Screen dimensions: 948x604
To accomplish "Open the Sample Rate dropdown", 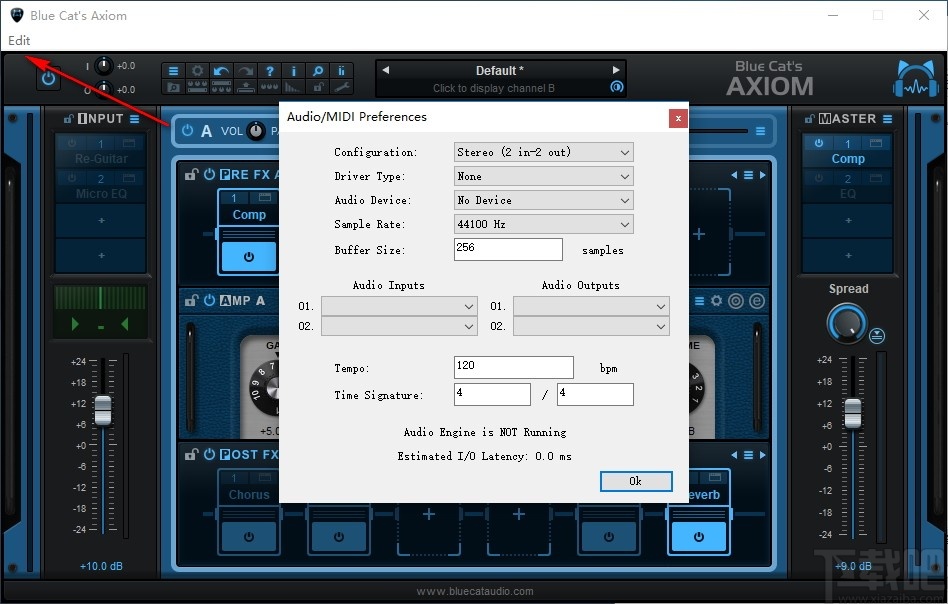I will [543, 224].
